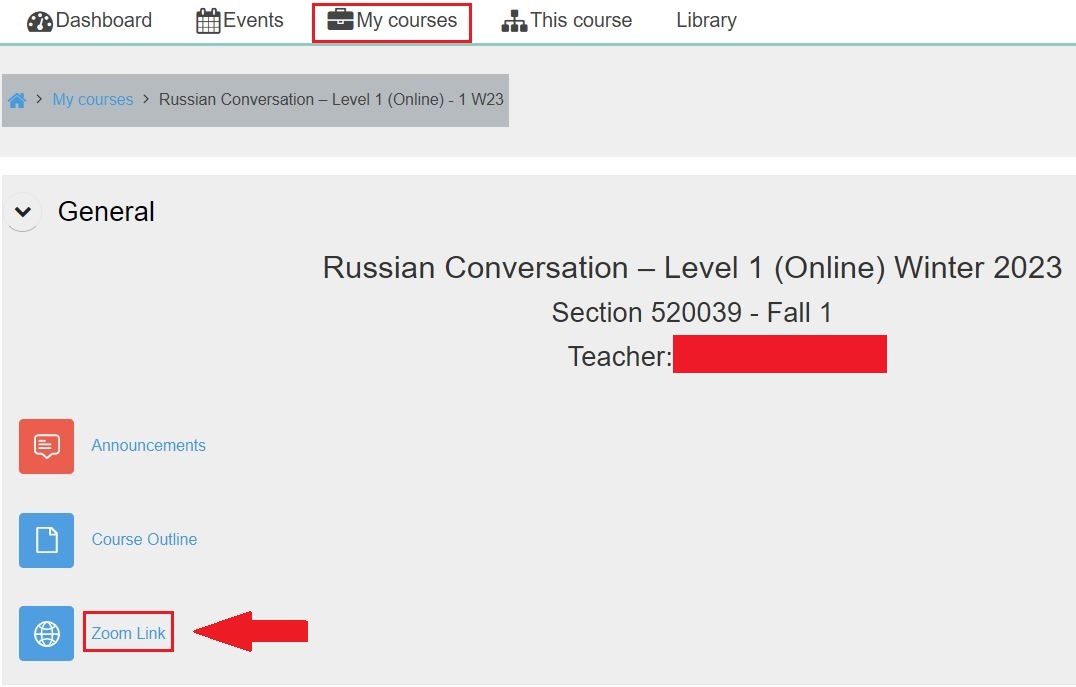
Task: Click the home icon in the breadcrumb
Action: pos(17,99)
